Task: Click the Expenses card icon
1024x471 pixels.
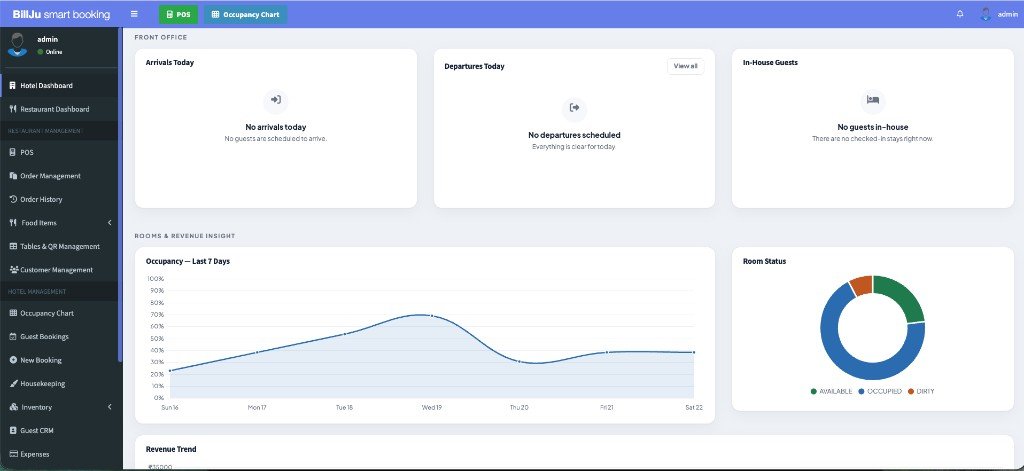Action: coord(12,454)
